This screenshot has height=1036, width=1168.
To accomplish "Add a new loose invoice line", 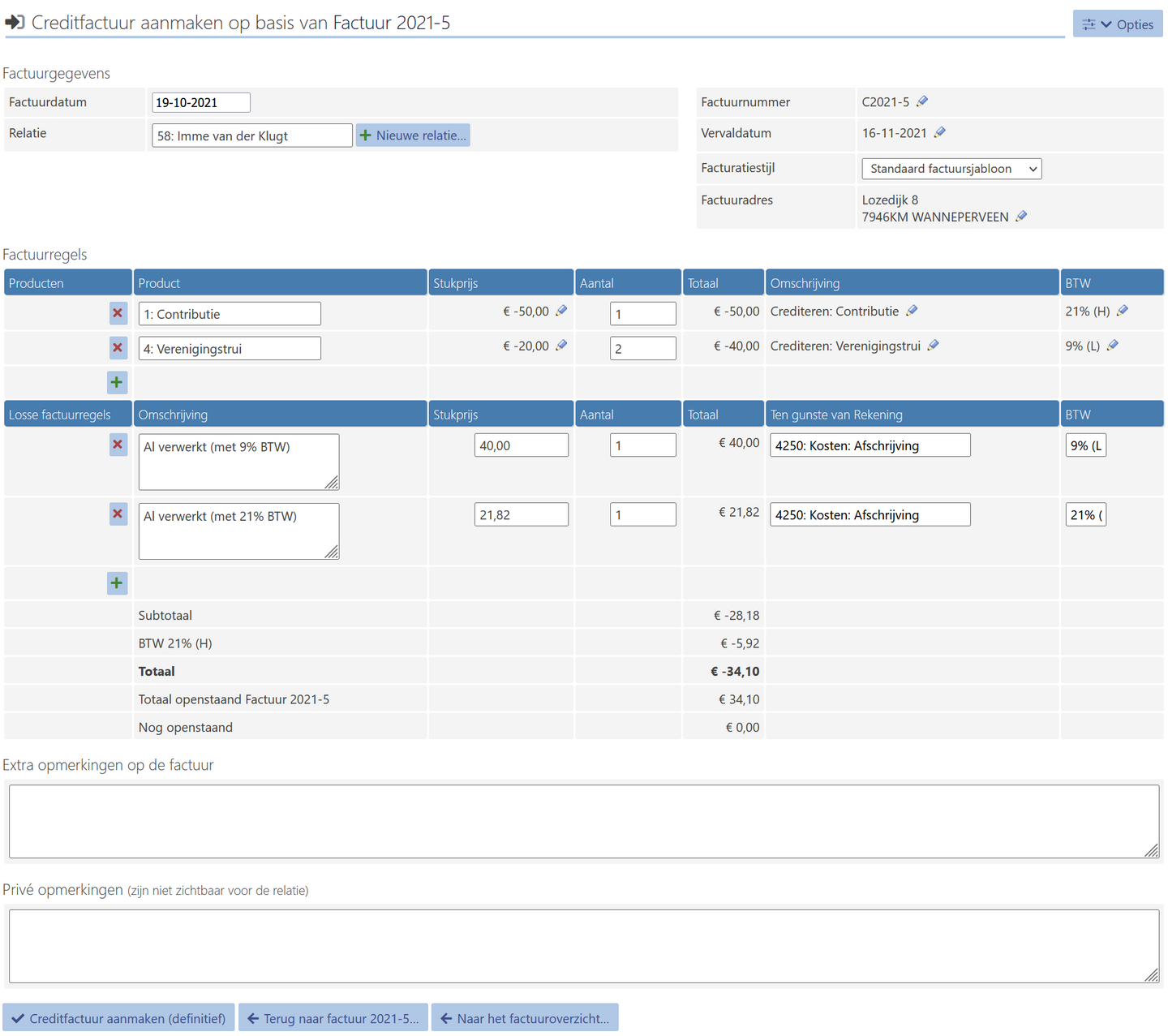I will point(118,582).
